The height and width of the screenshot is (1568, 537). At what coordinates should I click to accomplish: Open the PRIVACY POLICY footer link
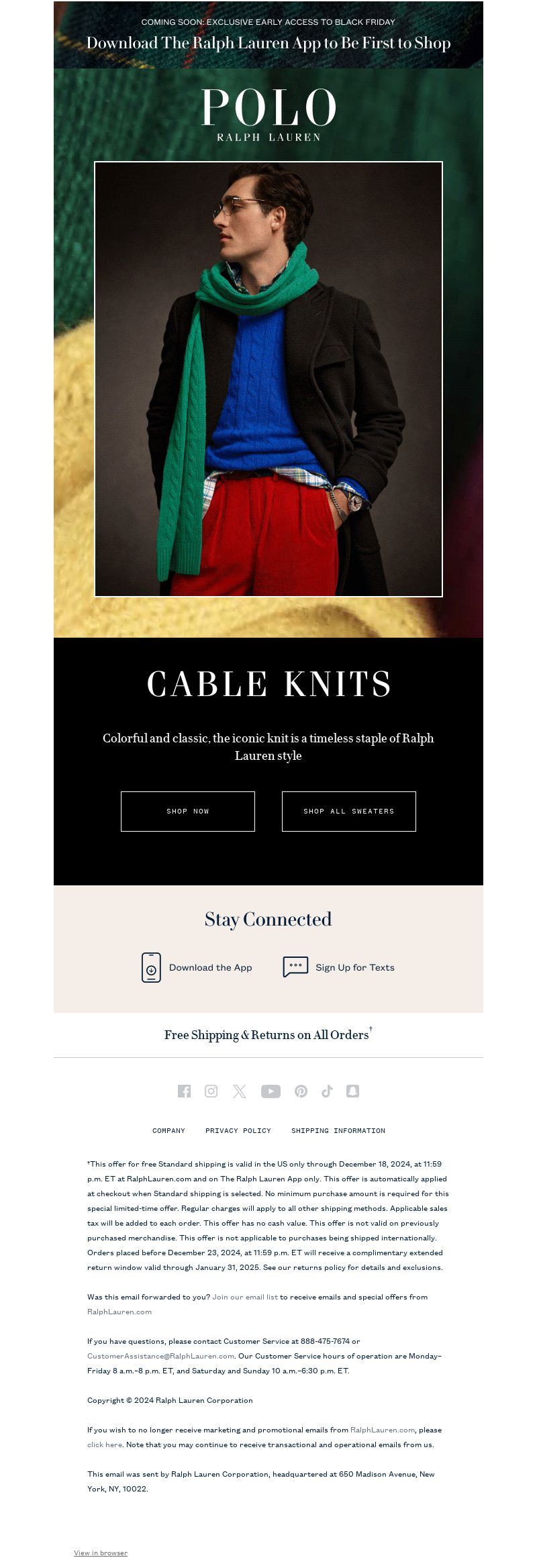point(238,1130)
